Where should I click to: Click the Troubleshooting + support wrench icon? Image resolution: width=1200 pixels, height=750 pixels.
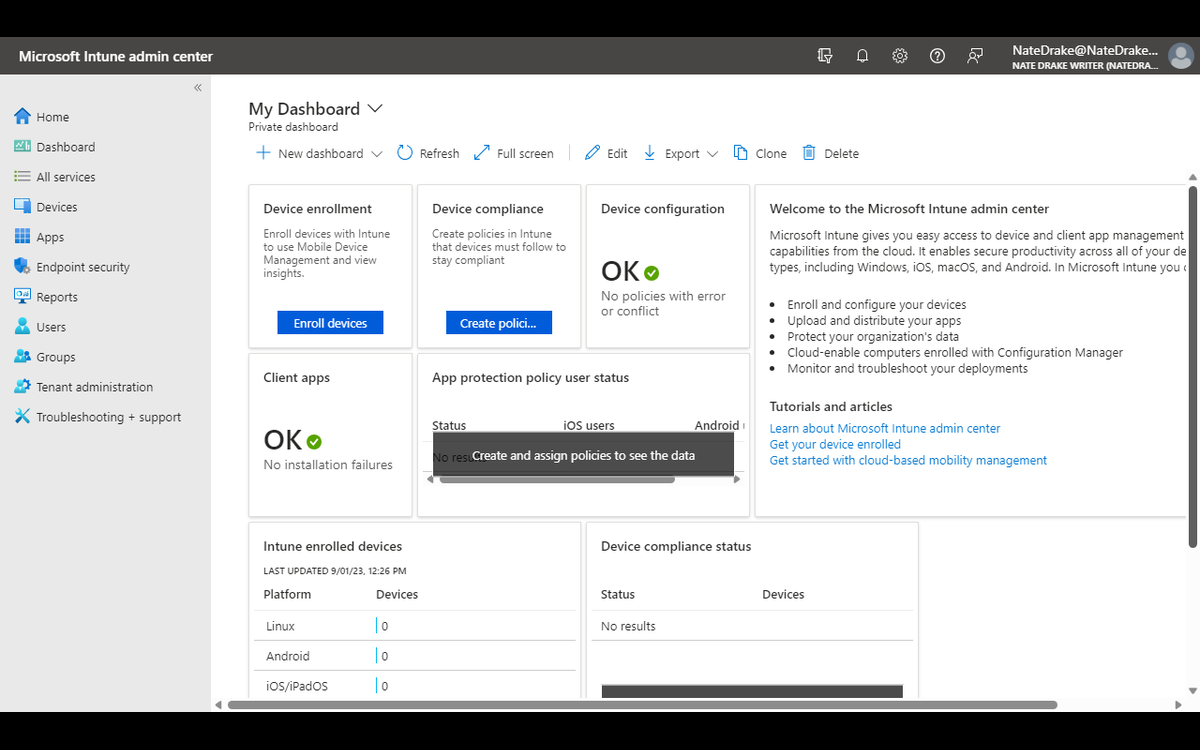tap(22, 417)
